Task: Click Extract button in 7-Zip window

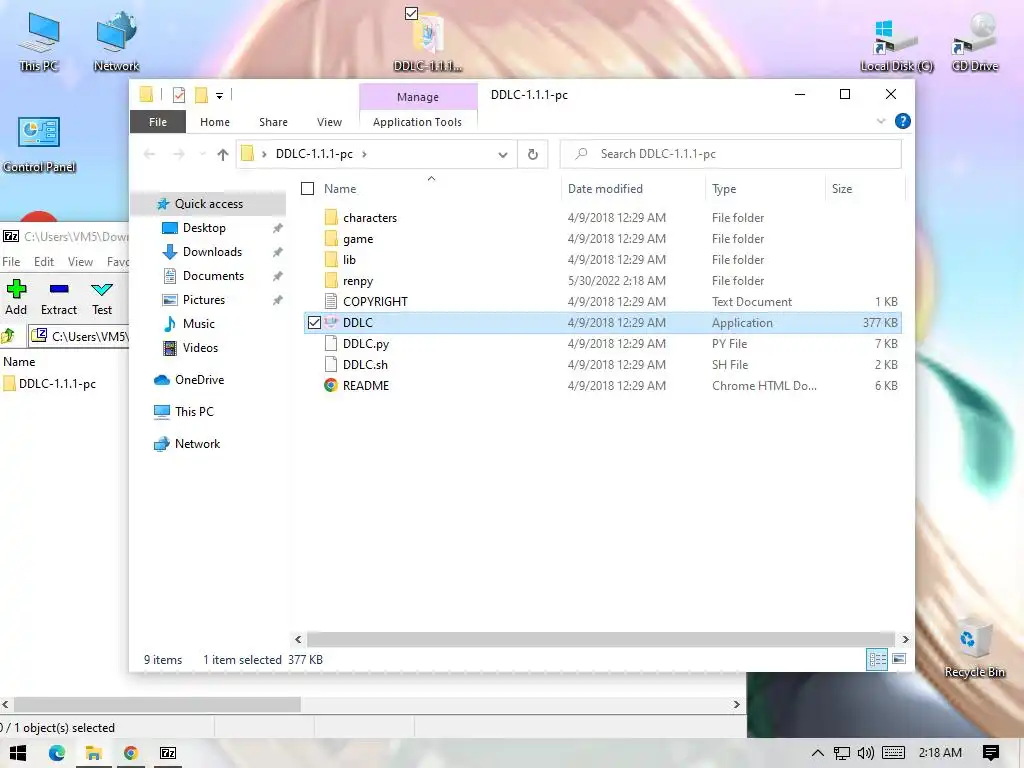Action: pos(59,297)
